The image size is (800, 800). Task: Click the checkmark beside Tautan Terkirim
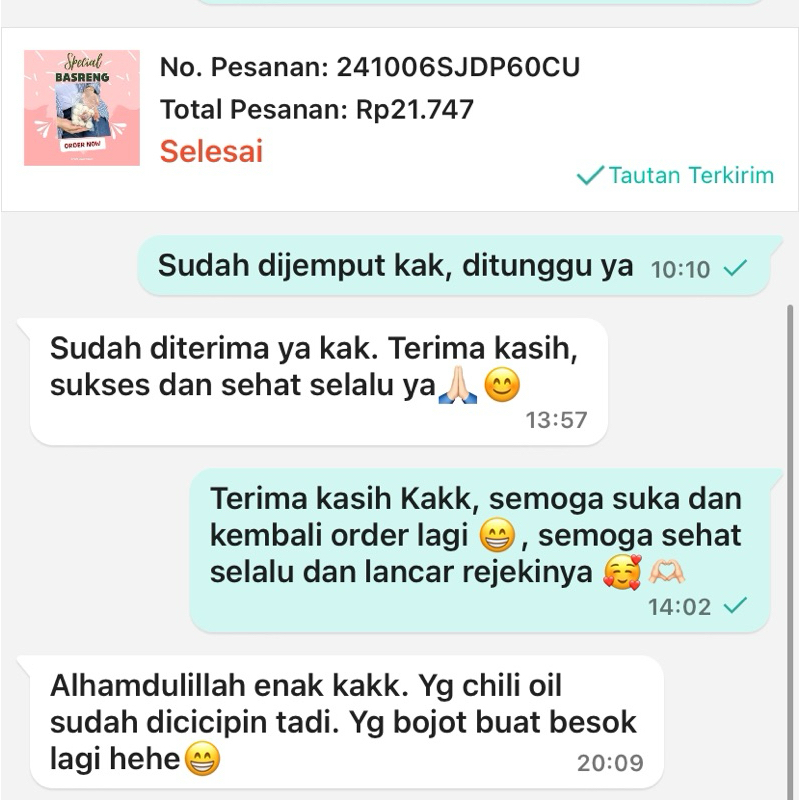590,176
